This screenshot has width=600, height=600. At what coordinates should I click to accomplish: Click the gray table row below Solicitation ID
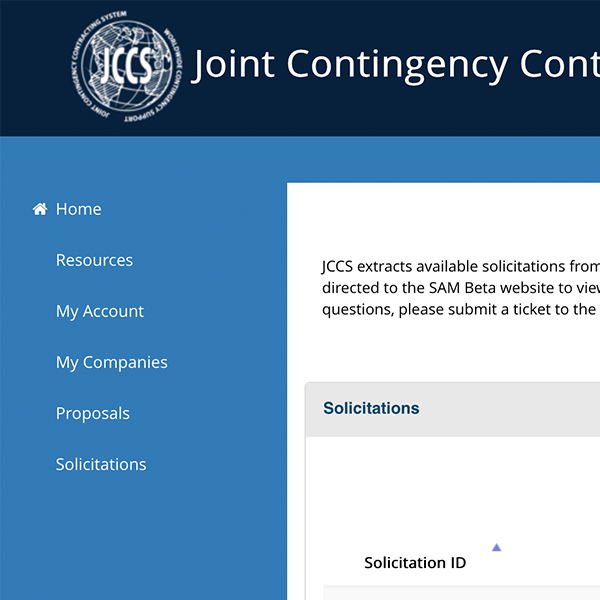460,592
